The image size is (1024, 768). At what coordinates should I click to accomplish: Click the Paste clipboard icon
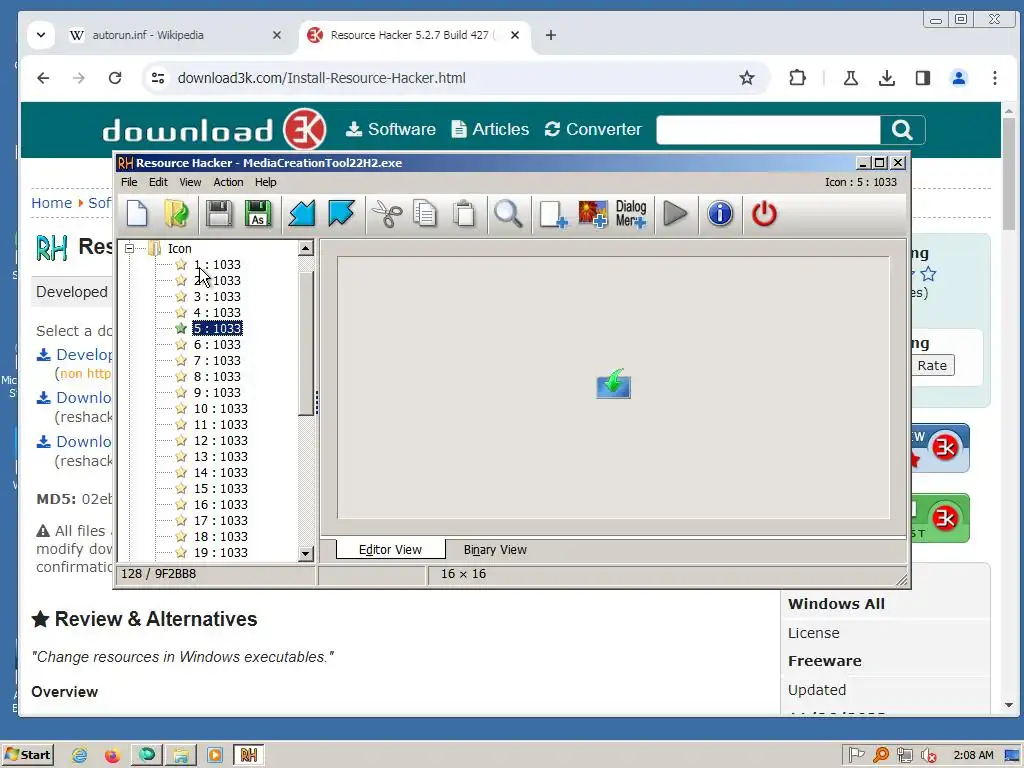(x=464, y=214)
